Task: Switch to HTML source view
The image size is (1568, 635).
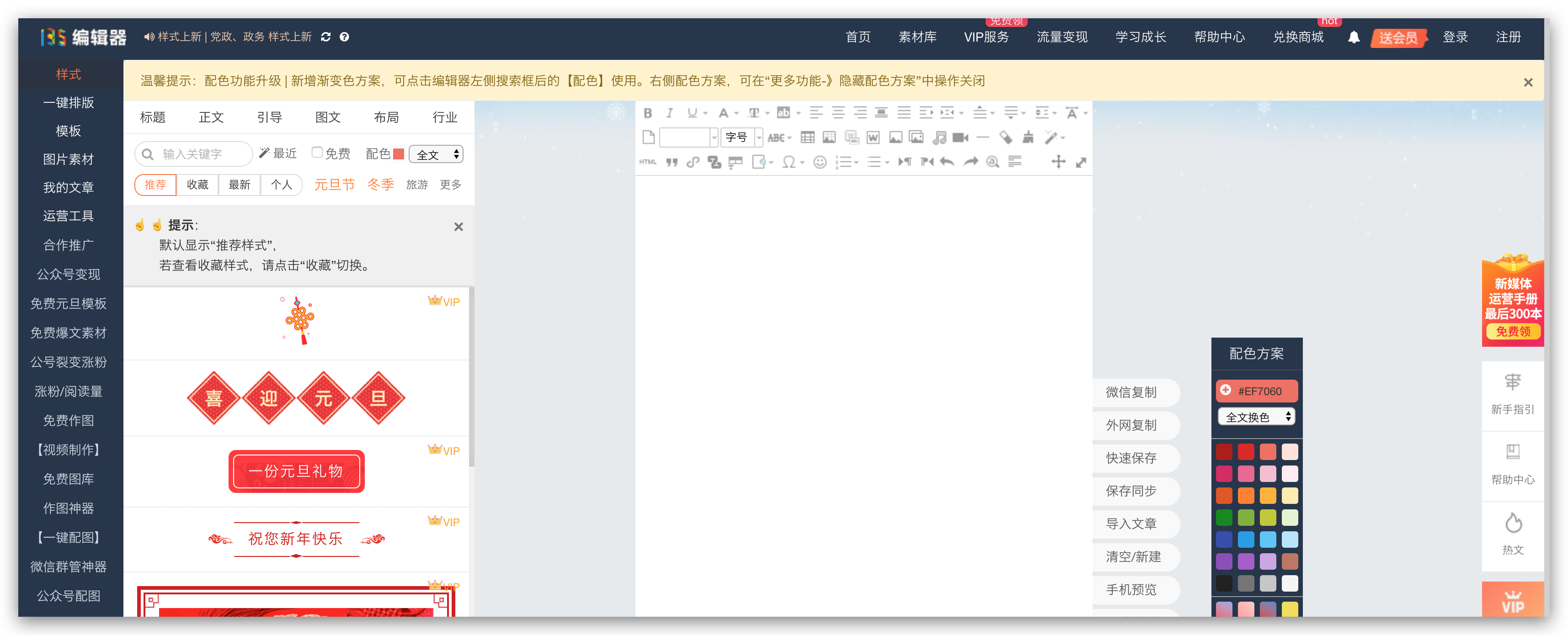Action: tap(648, 162)
